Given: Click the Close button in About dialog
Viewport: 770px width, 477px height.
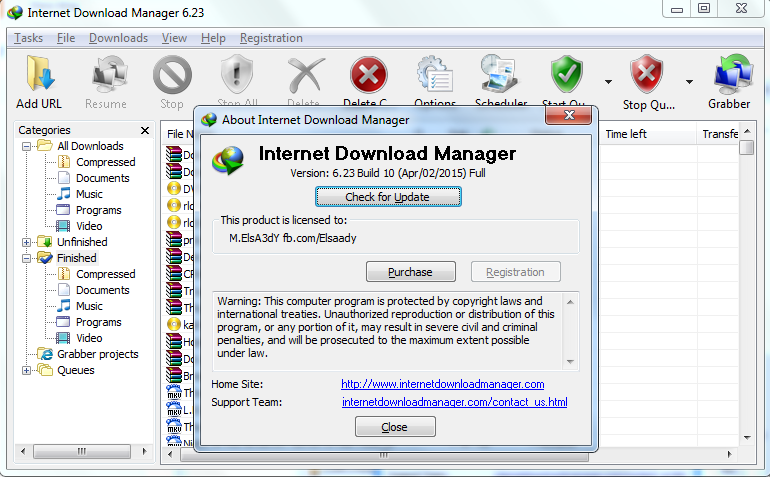Looking at the screenshot, I should (x=395, y=427).
